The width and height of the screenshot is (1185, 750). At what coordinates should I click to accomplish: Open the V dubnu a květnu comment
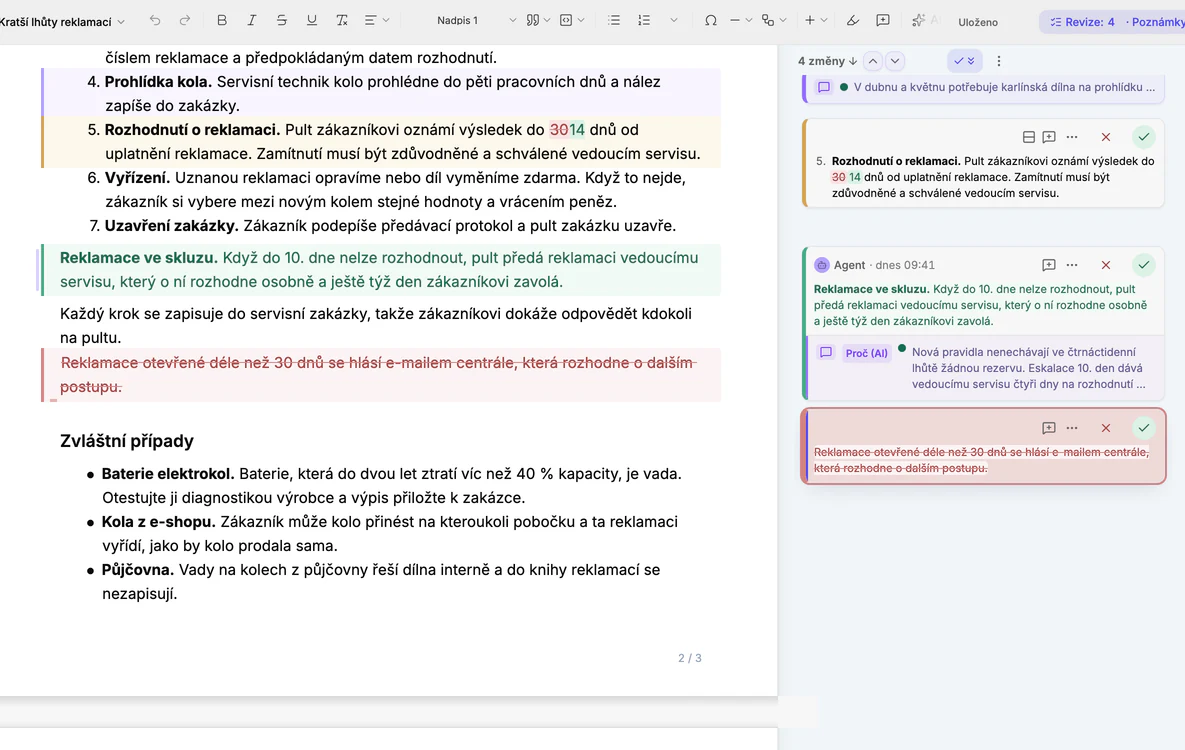click(985, 87)
